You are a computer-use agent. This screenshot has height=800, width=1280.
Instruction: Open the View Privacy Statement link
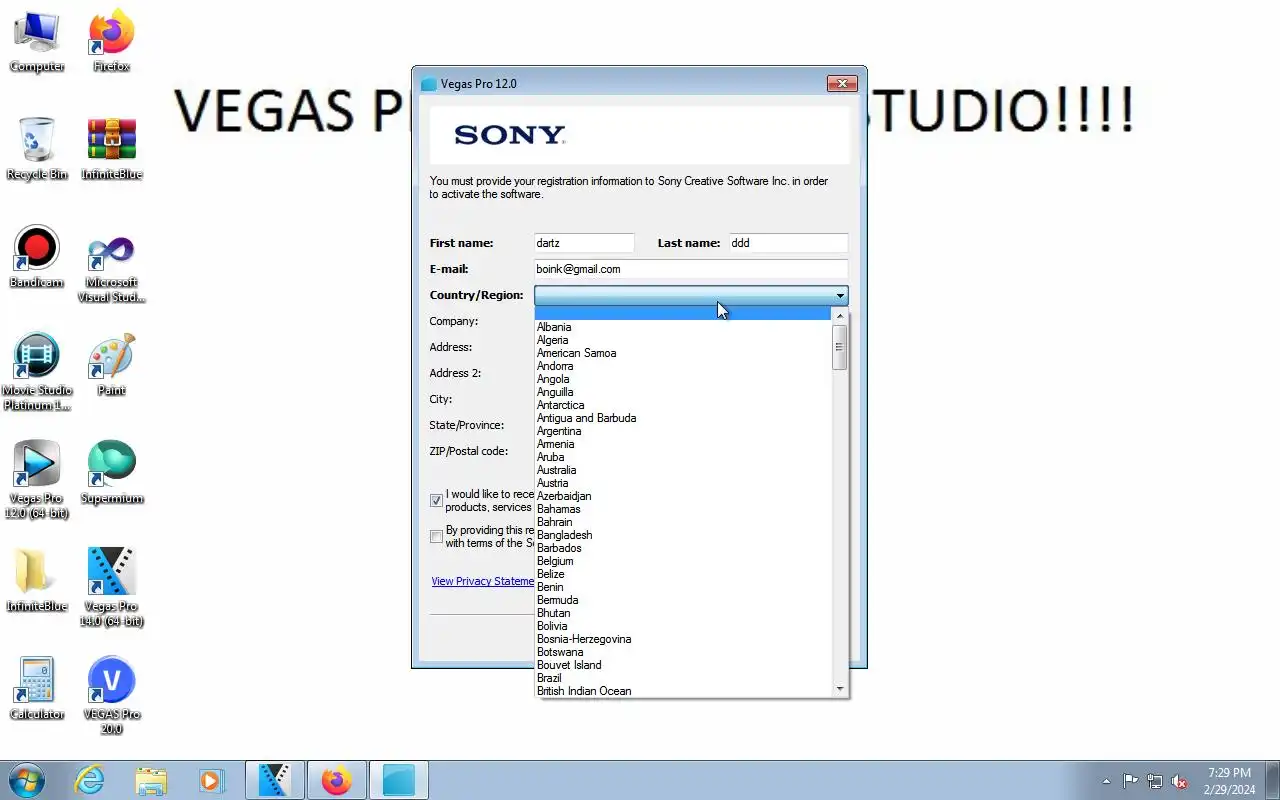point(483,581)
